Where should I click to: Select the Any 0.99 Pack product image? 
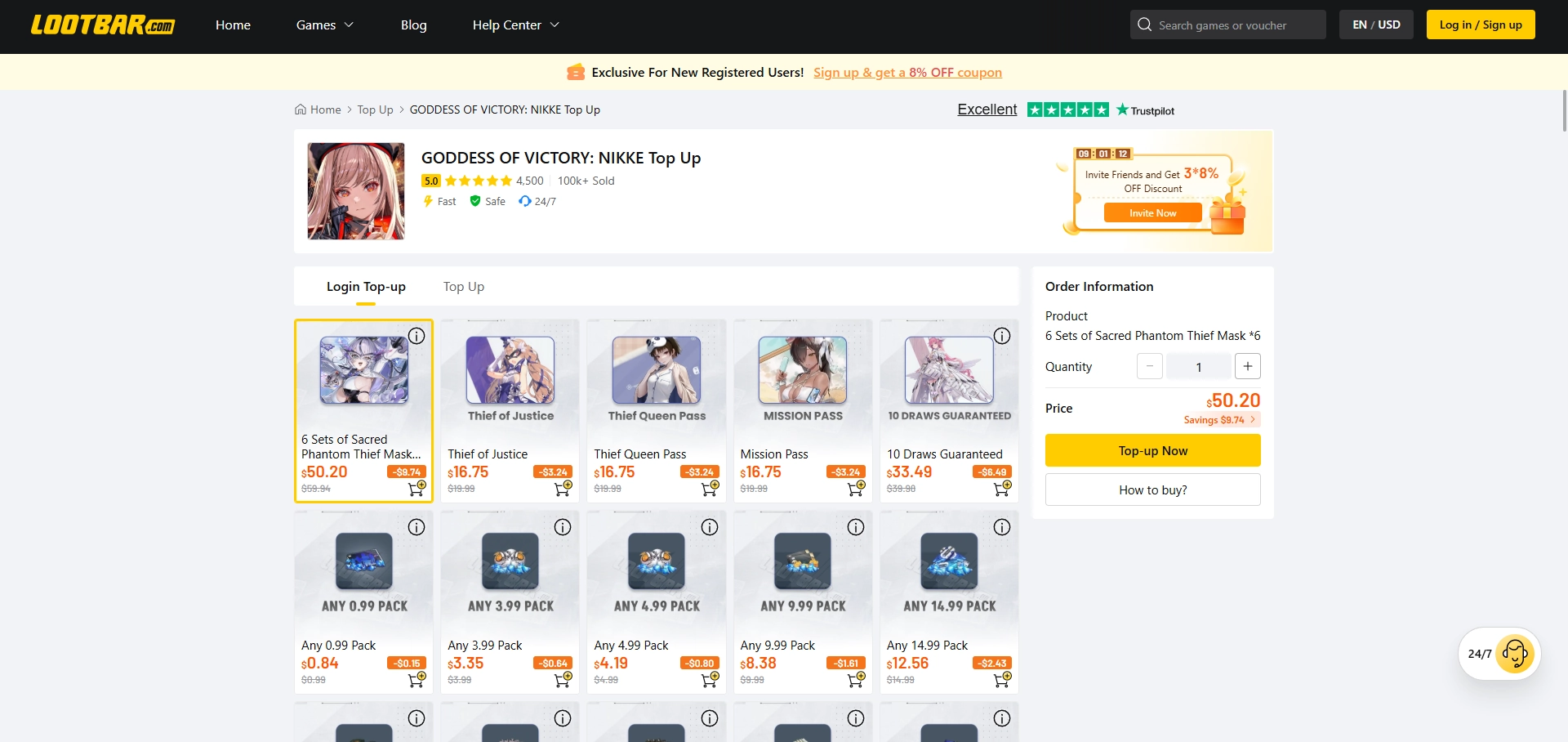click(364, 561)
